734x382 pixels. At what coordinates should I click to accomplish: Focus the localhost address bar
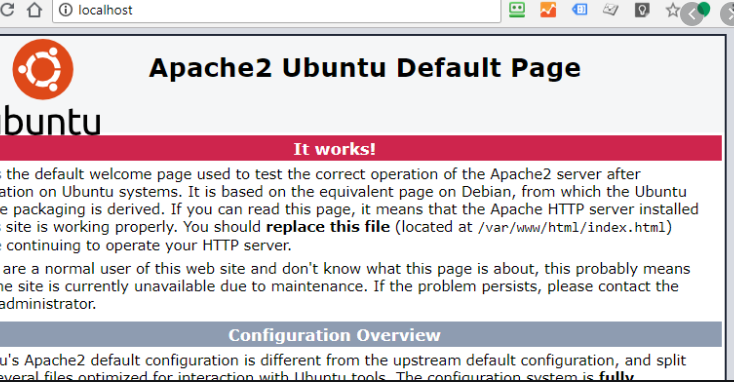pyautogui.click(x=277, y=10)
